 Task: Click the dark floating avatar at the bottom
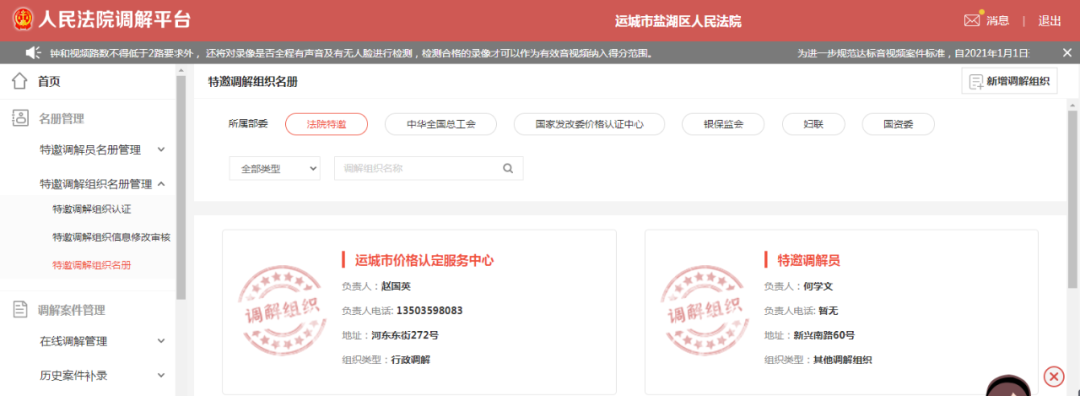point(1009,387)
